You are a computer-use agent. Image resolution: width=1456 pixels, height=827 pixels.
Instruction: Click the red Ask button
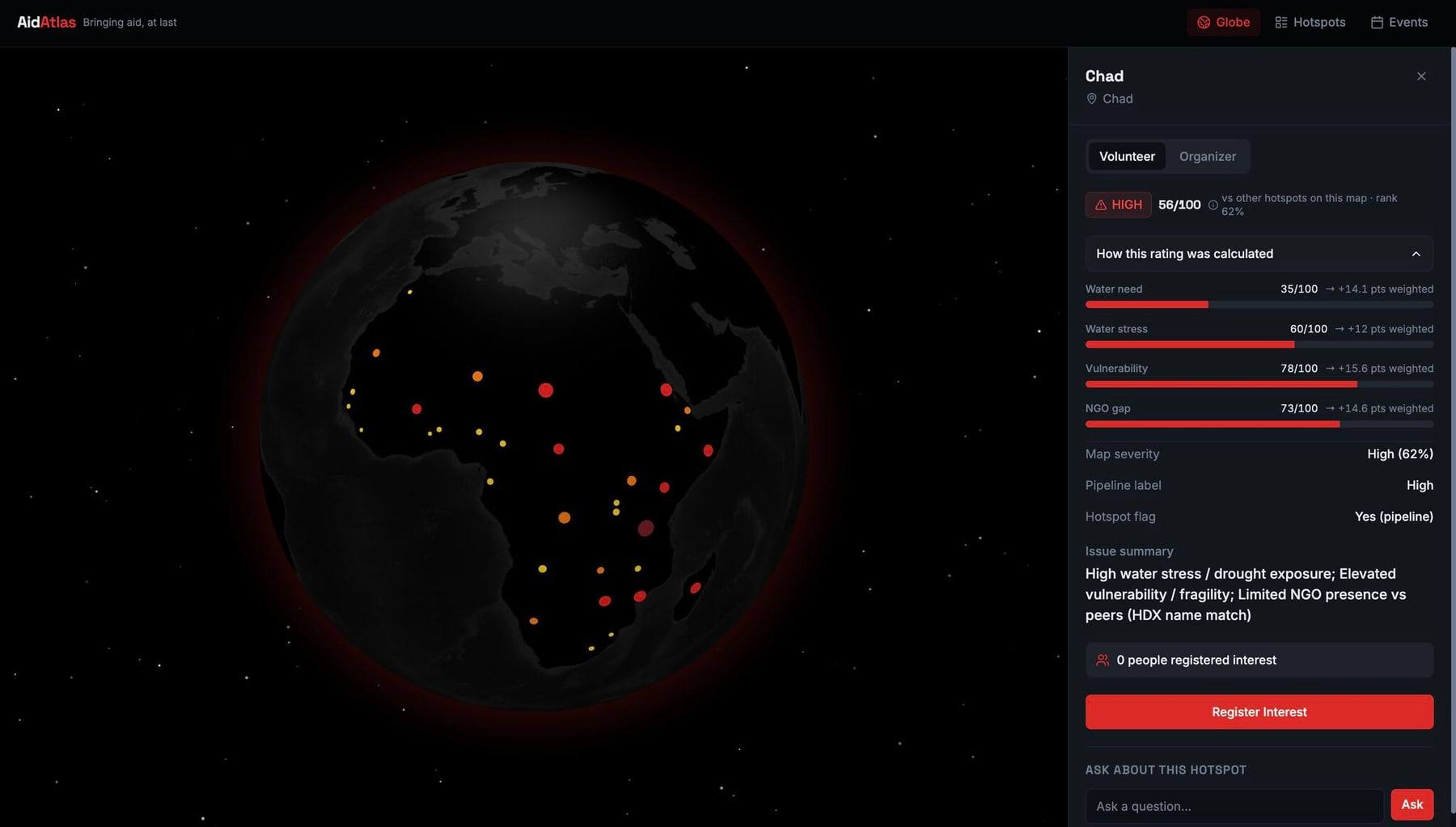1412,804
